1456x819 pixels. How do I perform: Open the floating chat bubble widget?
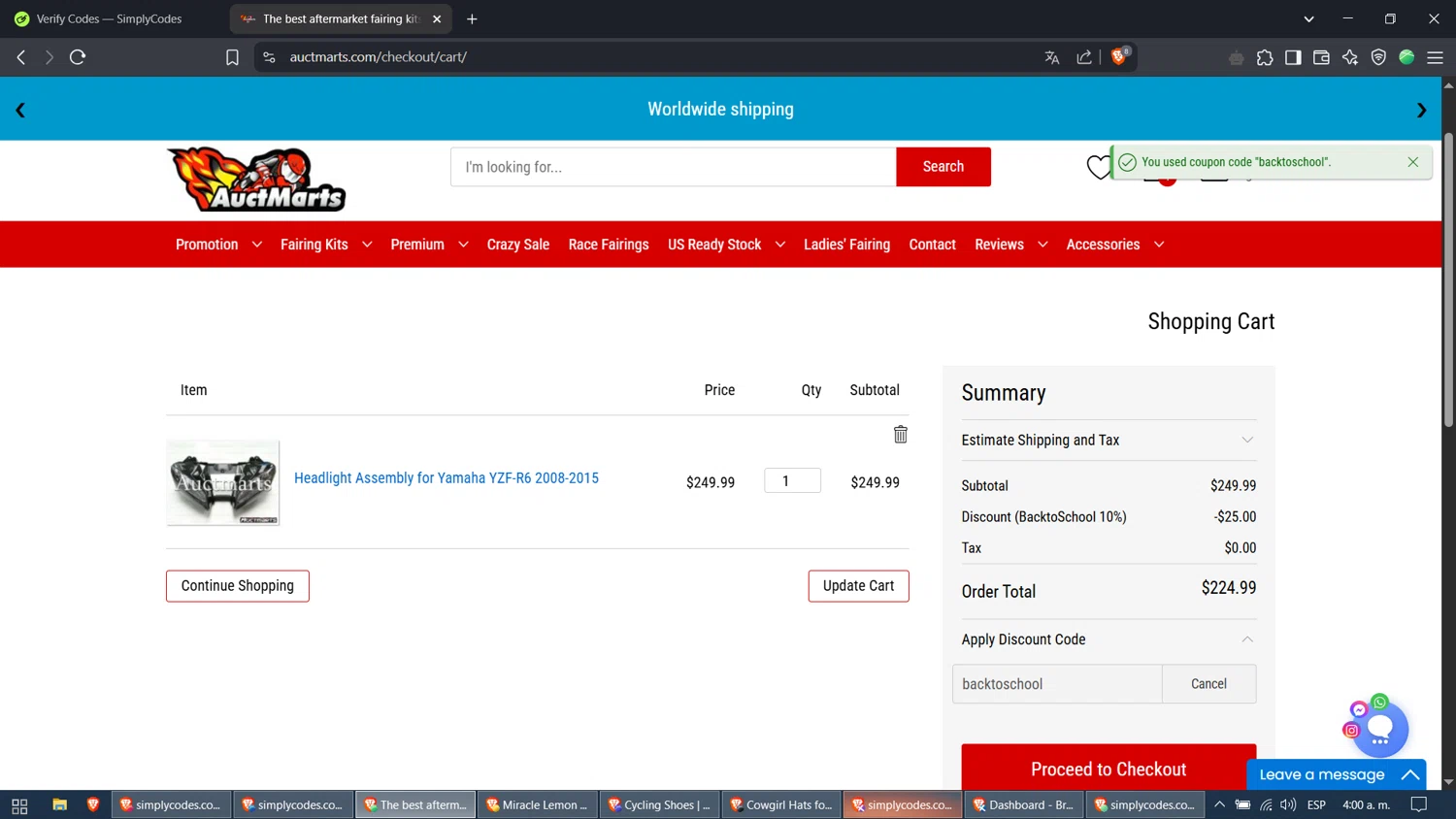[x=1379, y=729]
